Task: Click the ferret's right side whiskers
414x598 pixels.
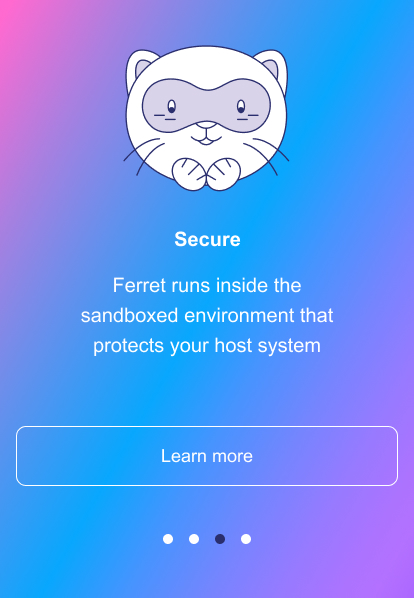Action: click(x=267, y=156)
